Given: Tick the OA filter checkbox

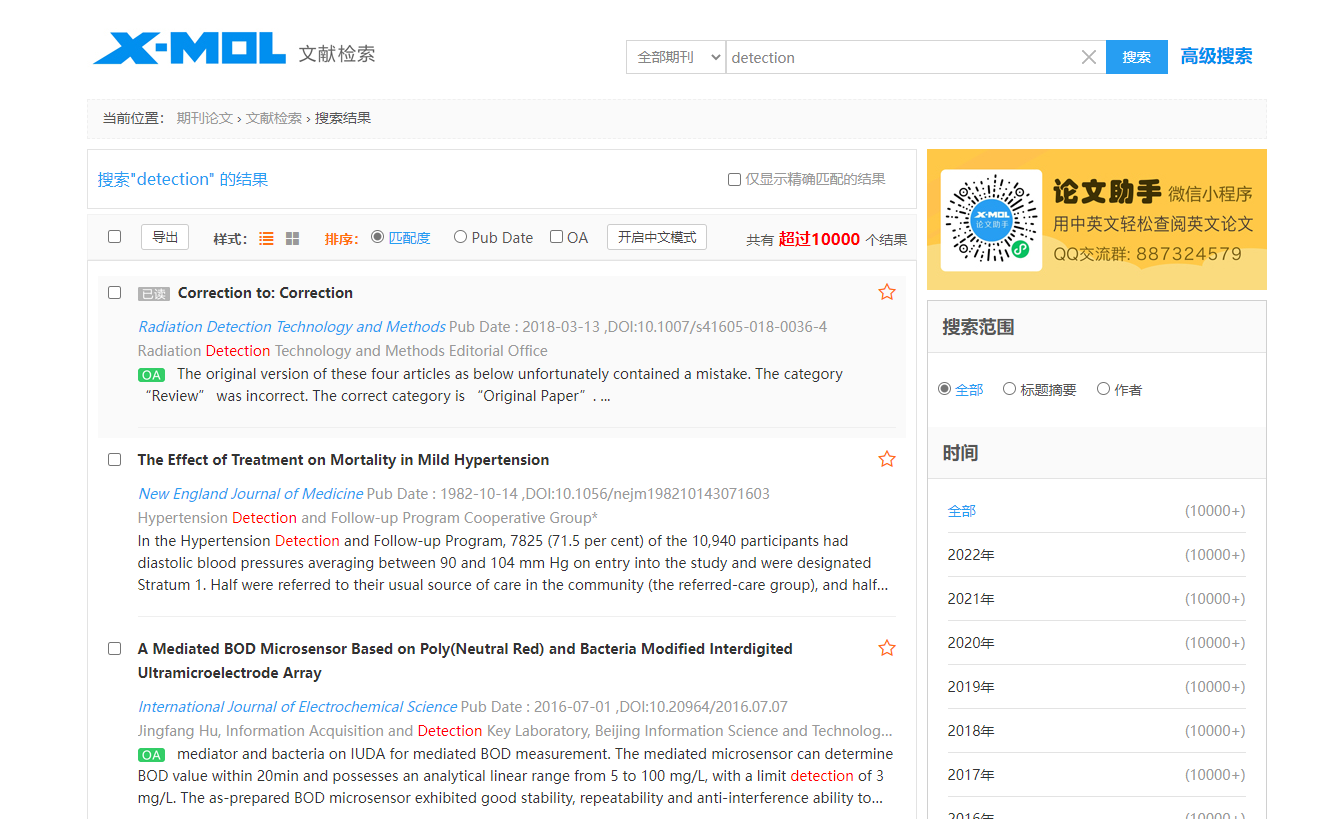Looking at the screenshot, I should click(557, 237).
